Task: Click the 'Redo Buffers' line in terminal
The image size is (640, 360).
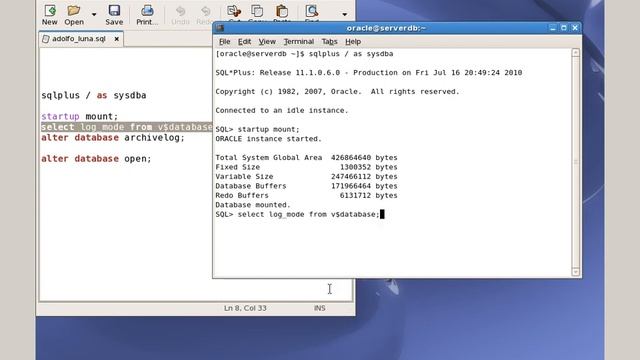Action: click(306, 195)
